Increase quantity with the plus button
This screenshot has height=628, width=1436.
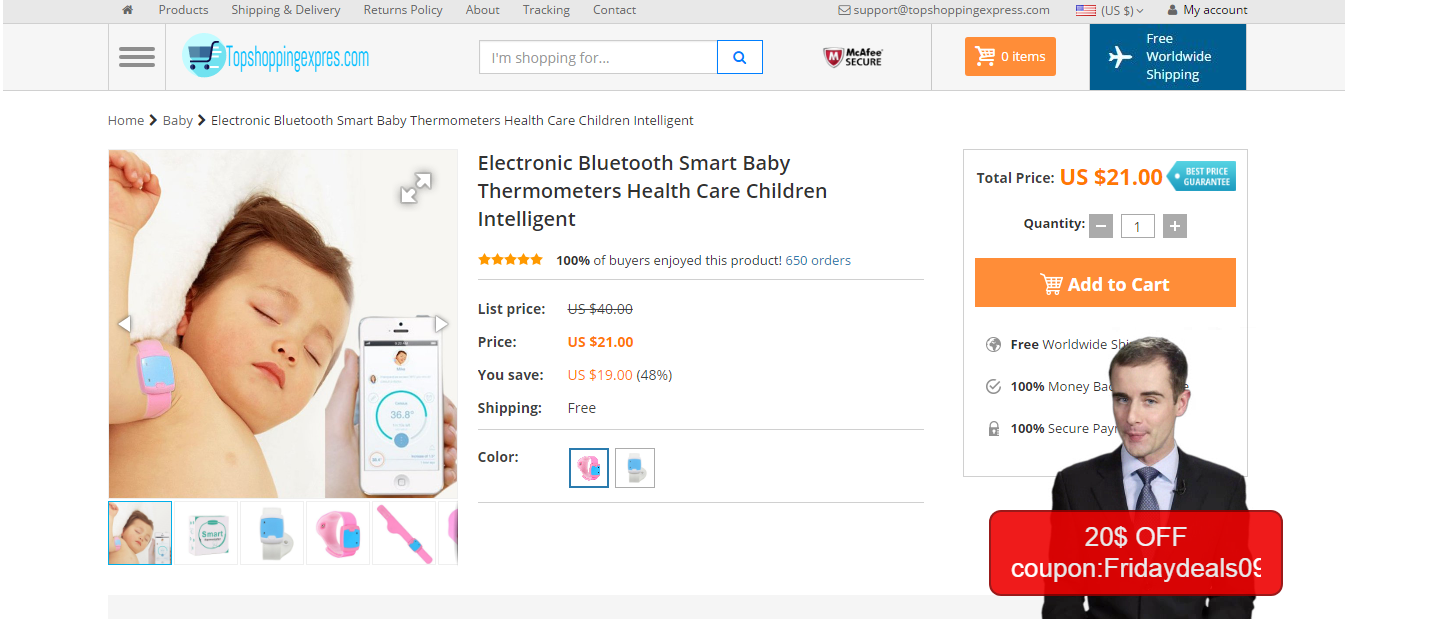[x=1175, y=226]
